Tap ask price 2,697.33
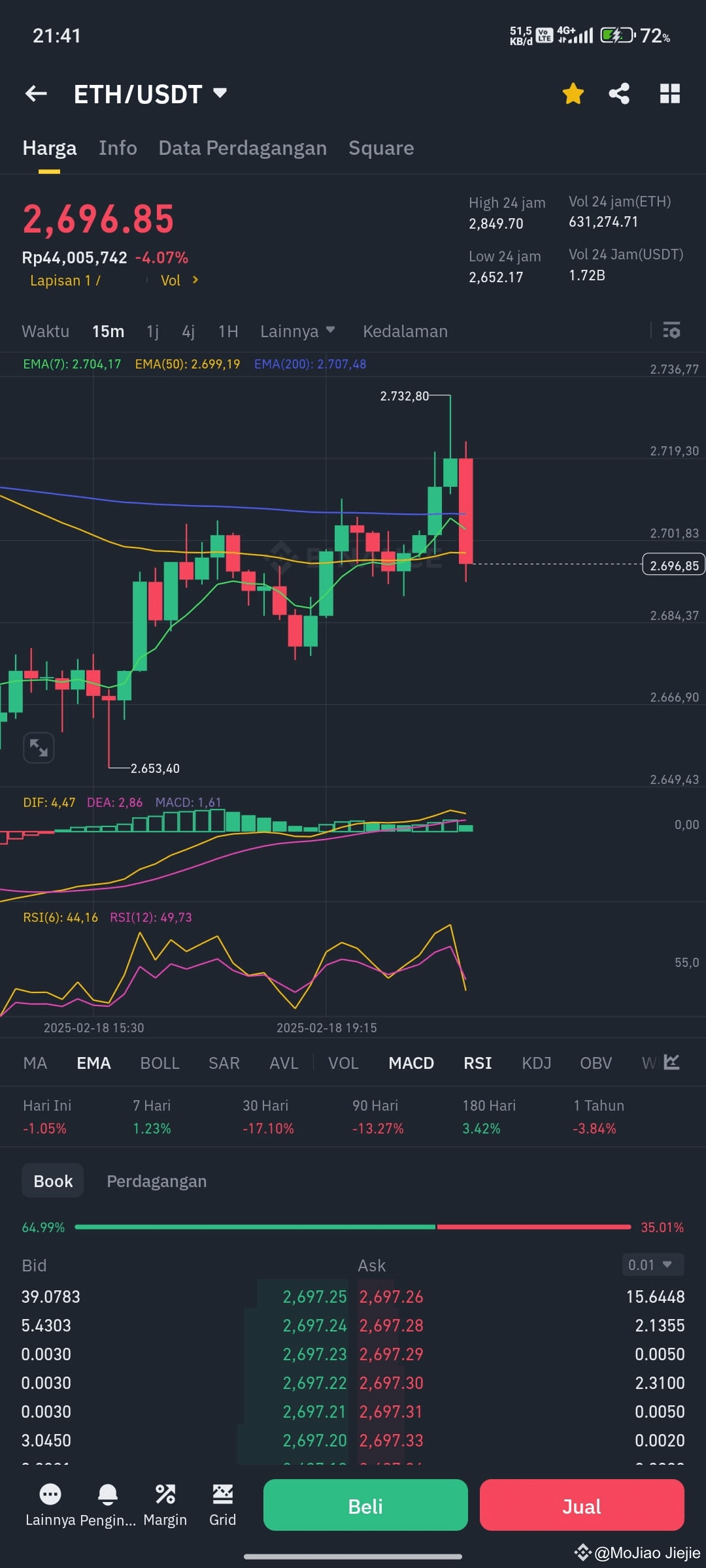 coord(391,1441)
